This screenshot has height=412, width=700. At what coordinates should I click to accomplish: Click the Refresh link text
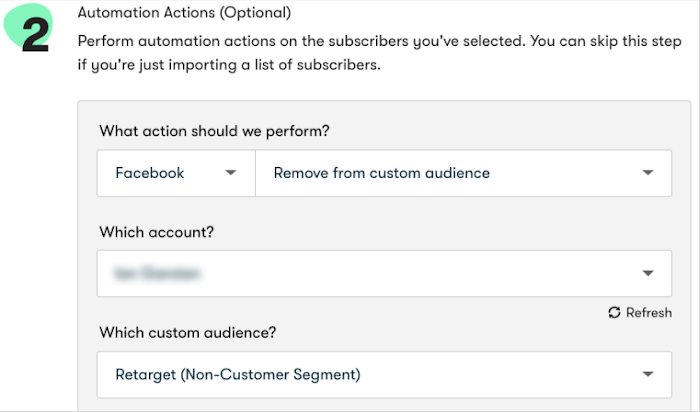tap(648, 313)
